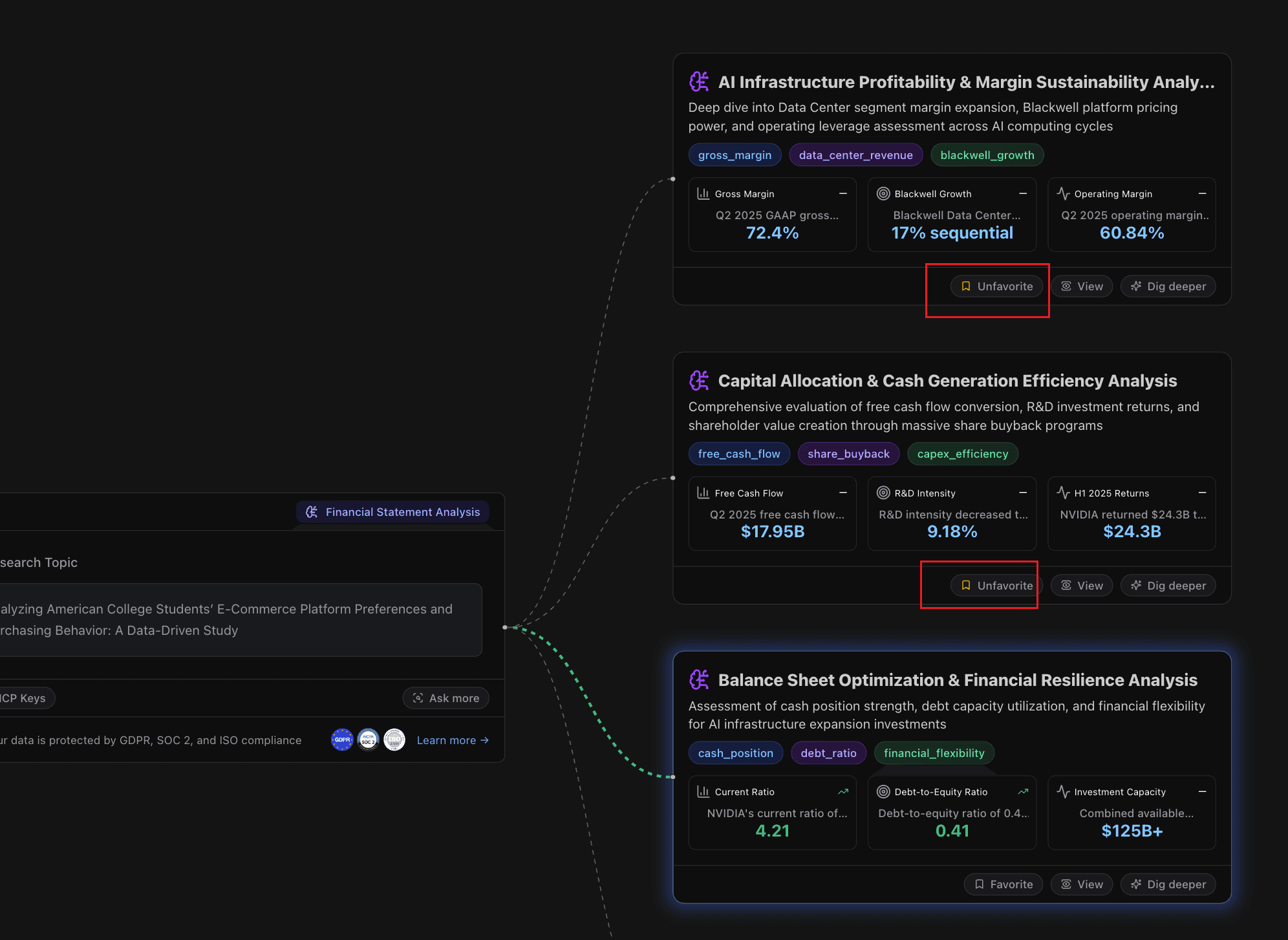Follow the Learn more compliance link
The height and width of the screenshot is (940, 1288).
point(453,740)
